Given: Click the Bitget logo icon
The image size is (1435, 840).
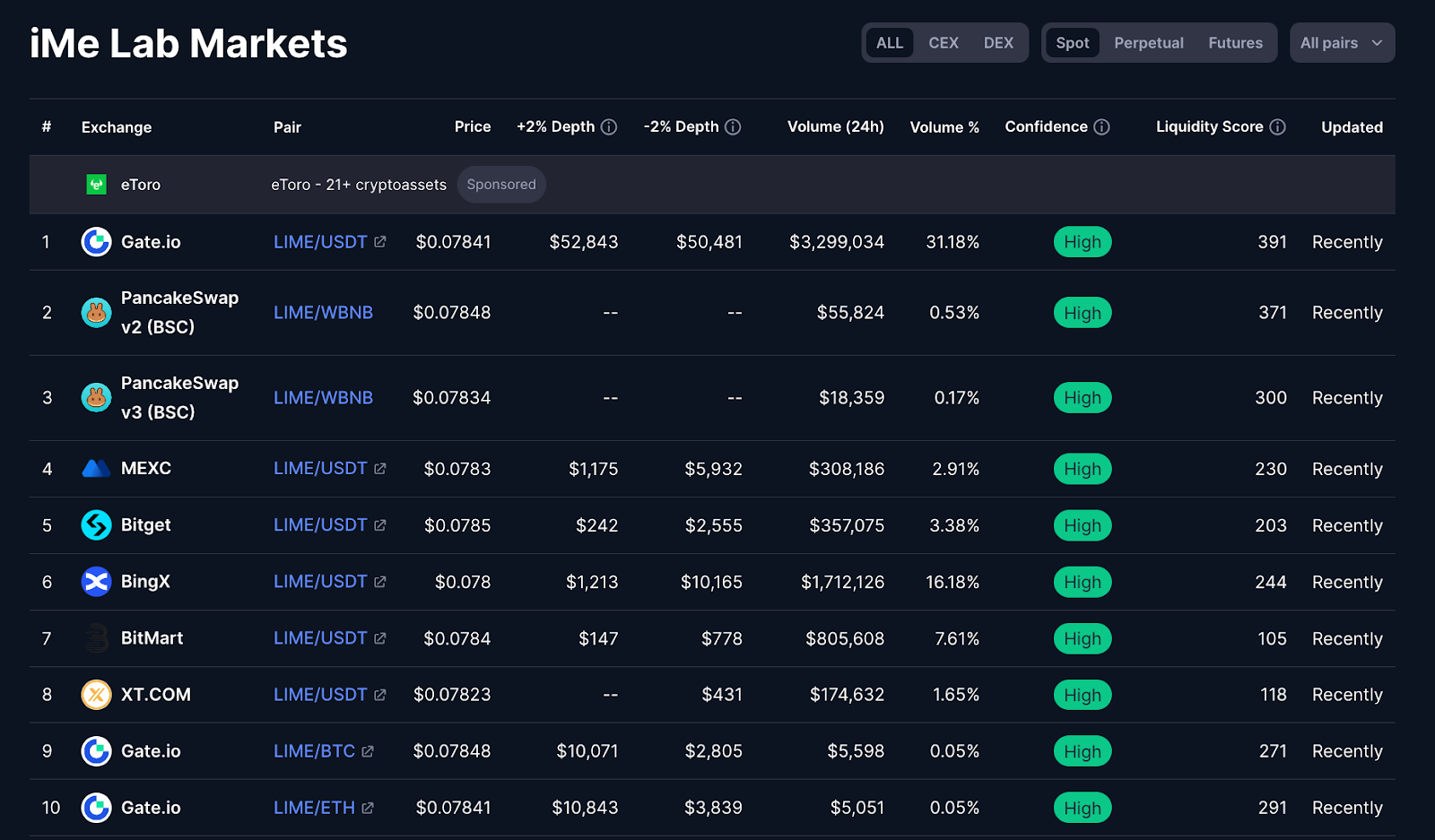Looking at the screenshot, I should (x=96, y=525).
